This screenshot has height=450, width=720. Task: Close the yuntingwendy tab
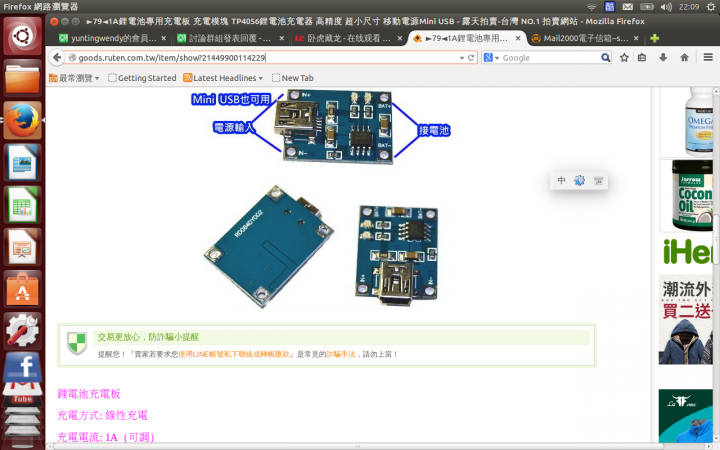163,38
